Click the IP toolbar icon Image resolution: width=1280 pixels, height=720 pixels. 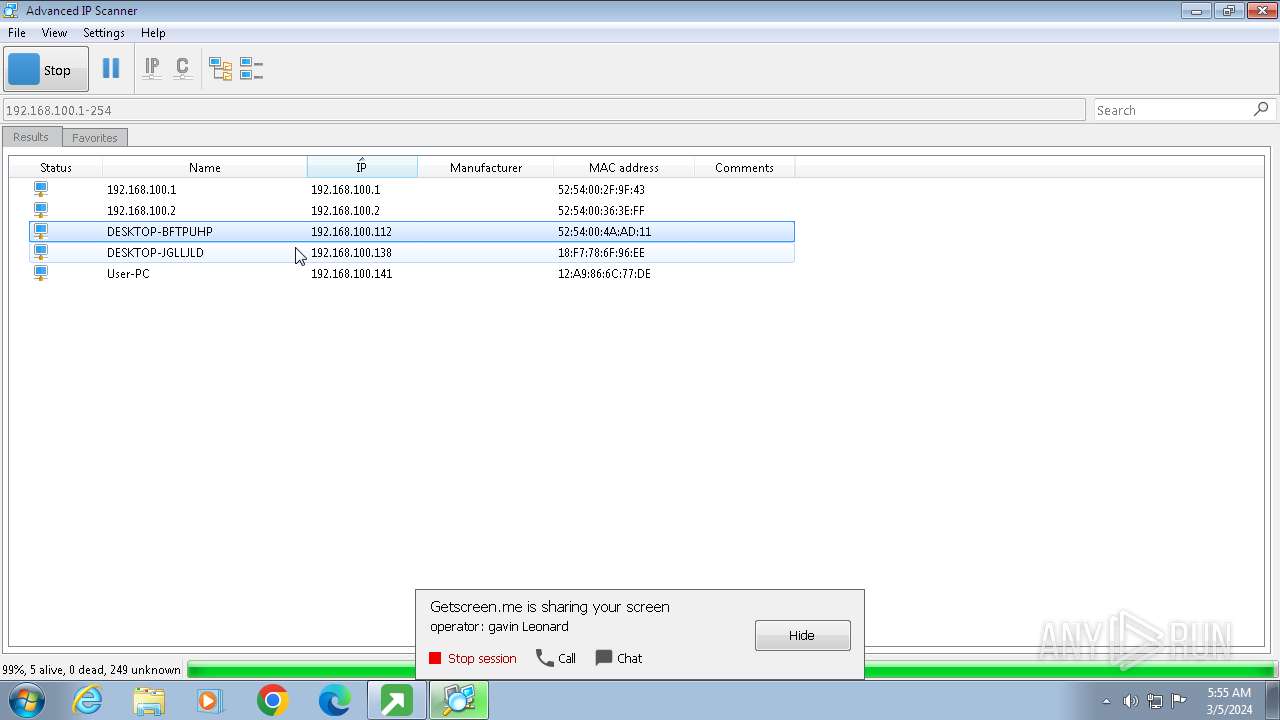tap(152, 69)
